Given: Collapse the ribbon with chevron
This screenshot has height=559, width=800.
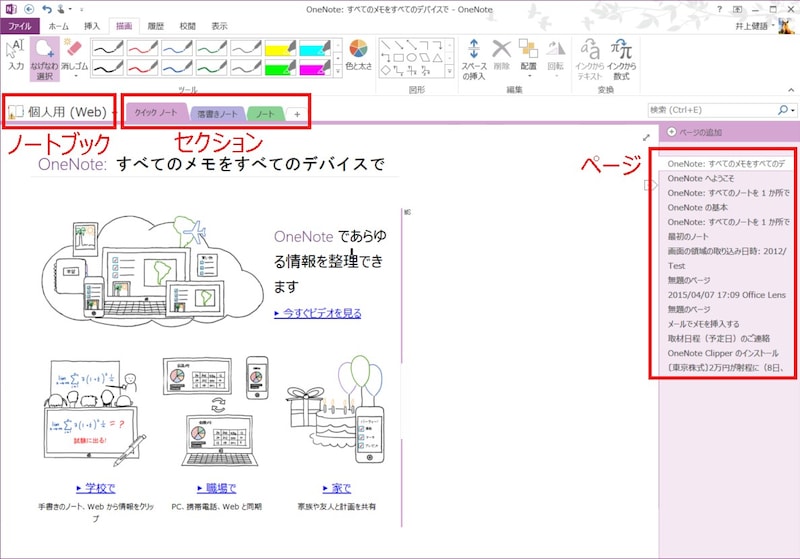Looking at the screenshot, I should click(x=791, y=90).
